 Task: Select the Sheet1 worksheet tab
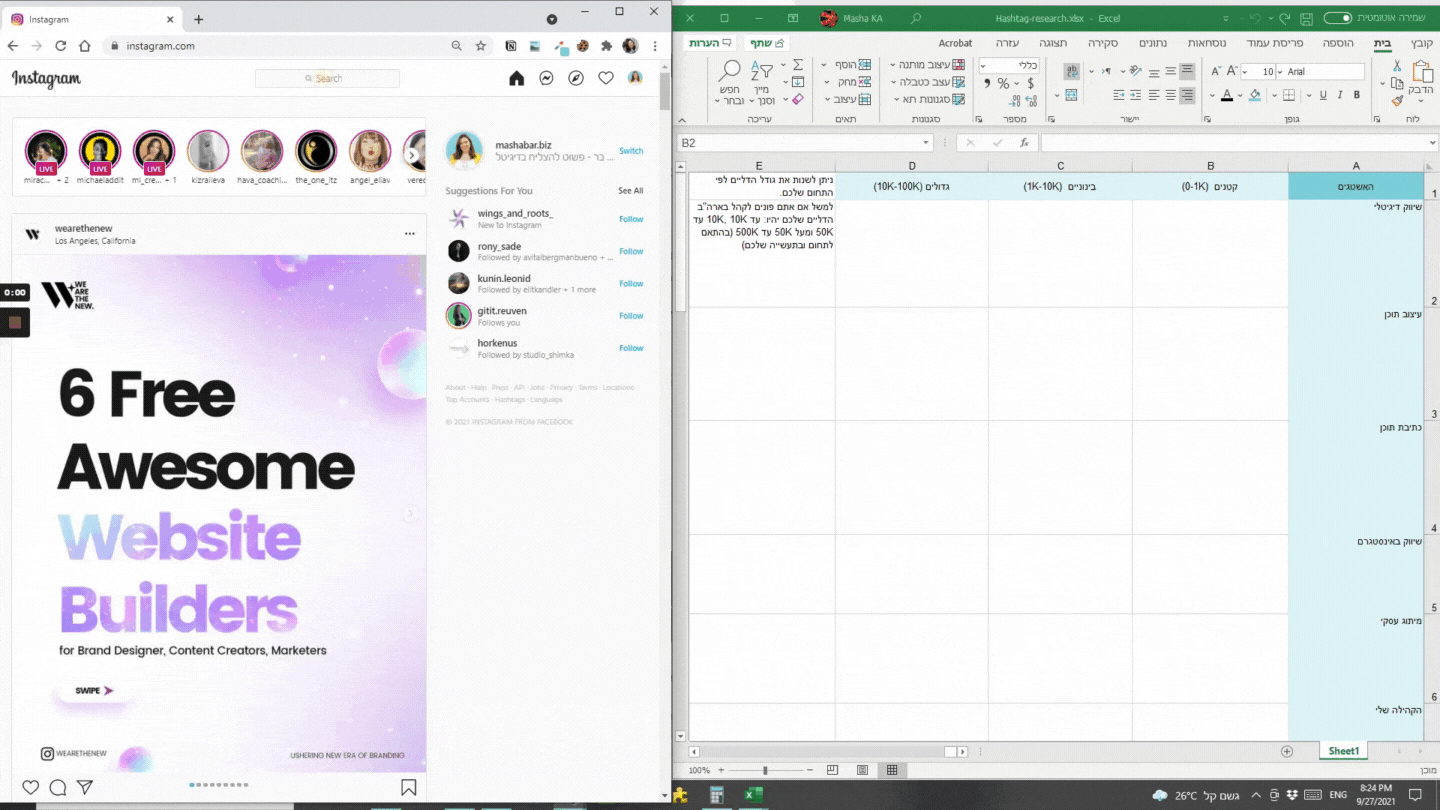pyautogui.click(x=1343, y=751)
